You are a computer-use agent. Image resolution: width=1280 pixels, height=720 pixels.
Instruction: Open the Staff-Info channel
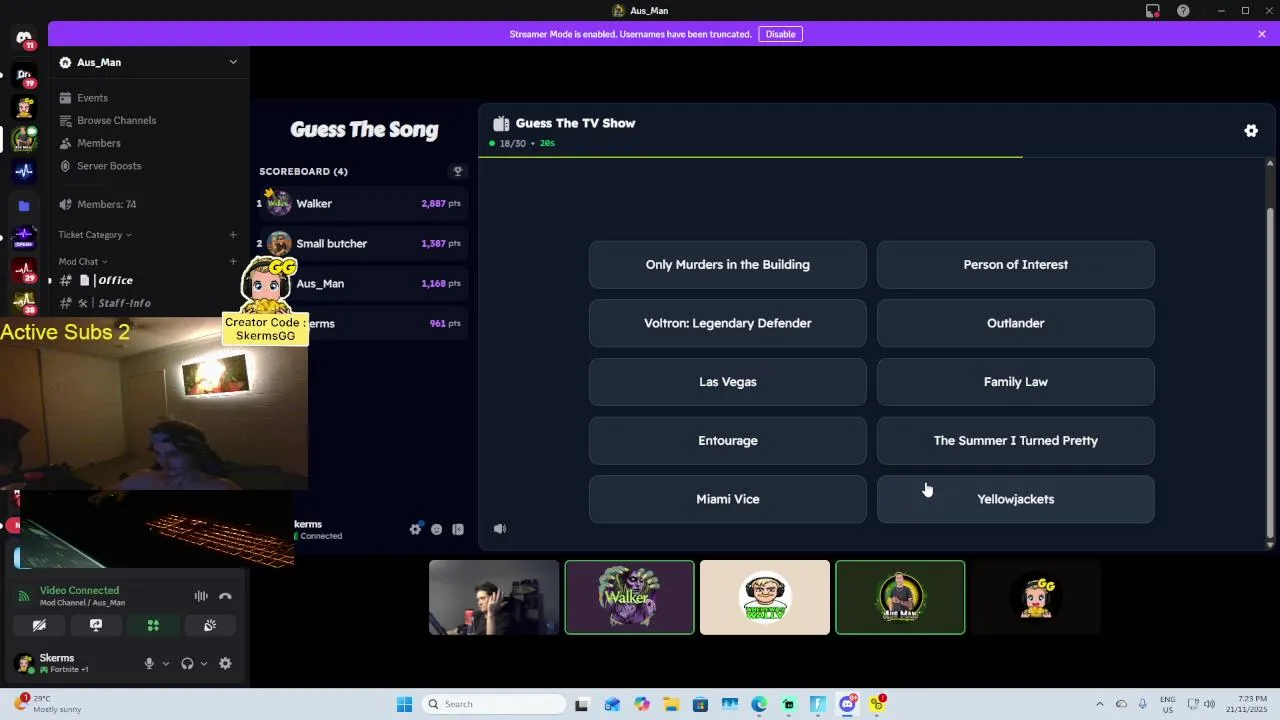click(x=149, y=303)
